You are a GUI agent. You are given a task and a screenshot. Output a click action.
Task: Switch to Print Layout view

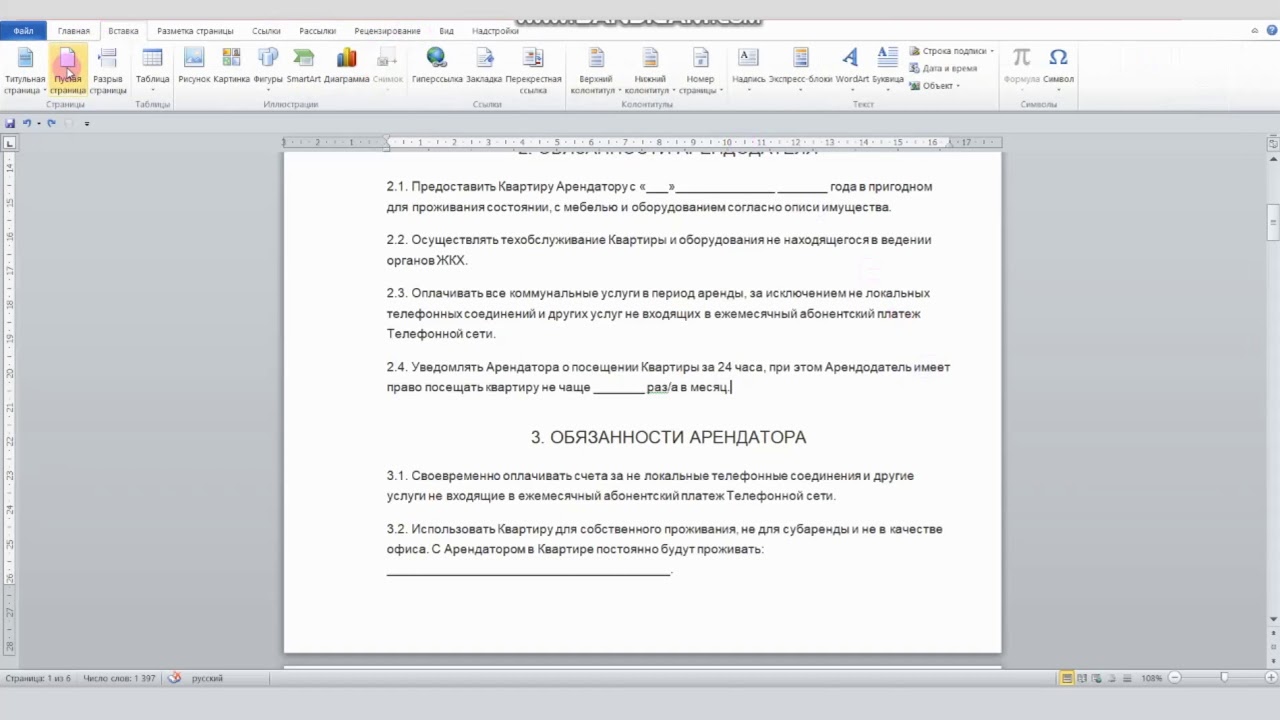coord(1067,678)
